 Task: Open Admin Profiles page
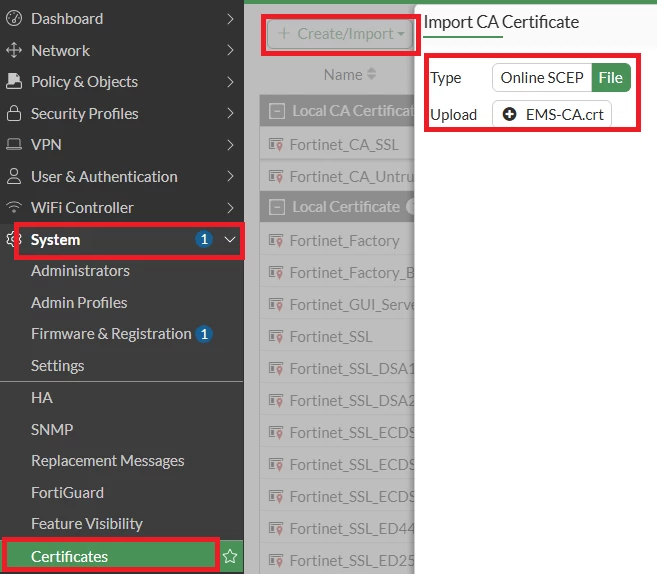click(x=79, y=303)
